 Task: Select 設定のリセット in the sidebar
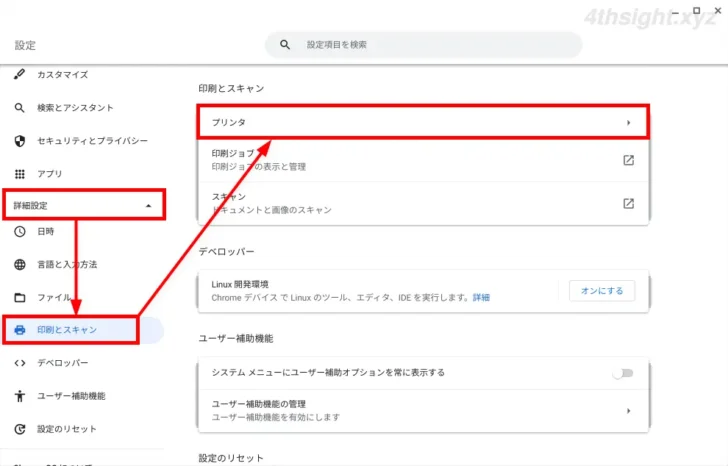coord(67,429)
